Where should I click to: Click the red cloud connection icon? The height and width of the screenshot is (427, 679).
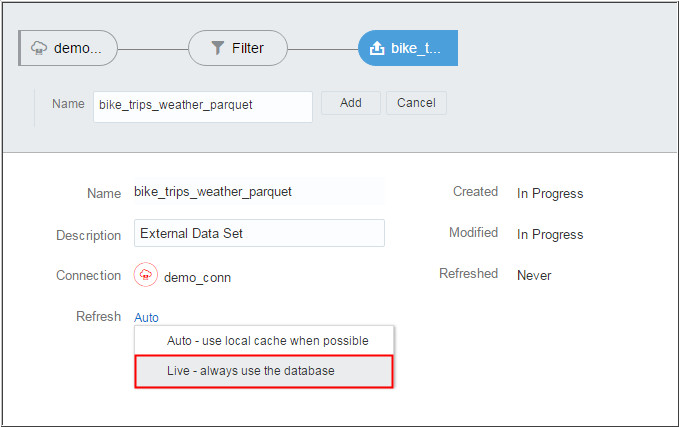pyautogui.click(x=145, y=276)
